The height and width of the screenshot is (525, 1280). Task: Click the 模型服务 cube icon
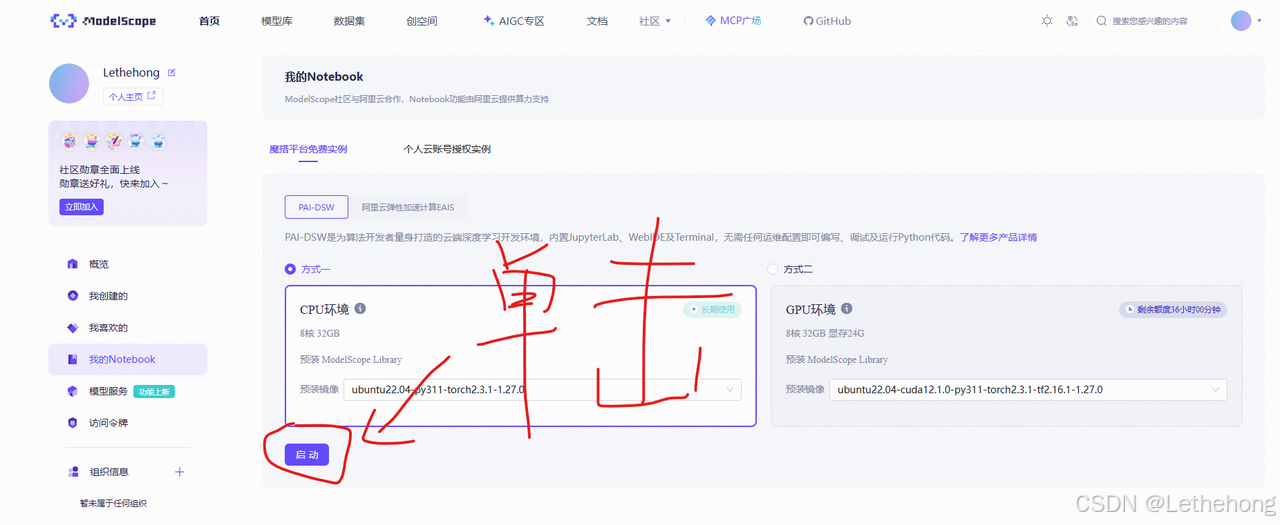[x=72, y=391]
